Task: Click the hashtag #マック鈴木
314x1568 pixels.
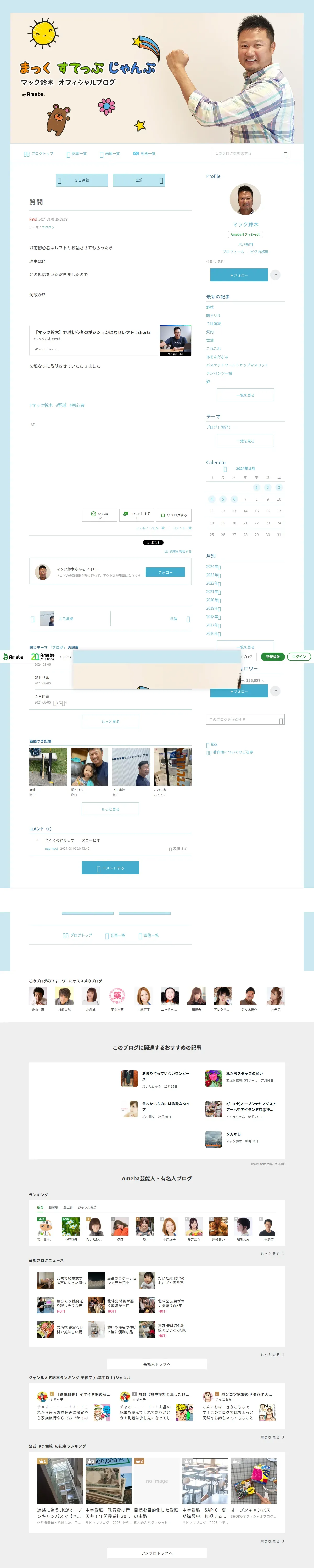Action: click(x=41, y=405)
